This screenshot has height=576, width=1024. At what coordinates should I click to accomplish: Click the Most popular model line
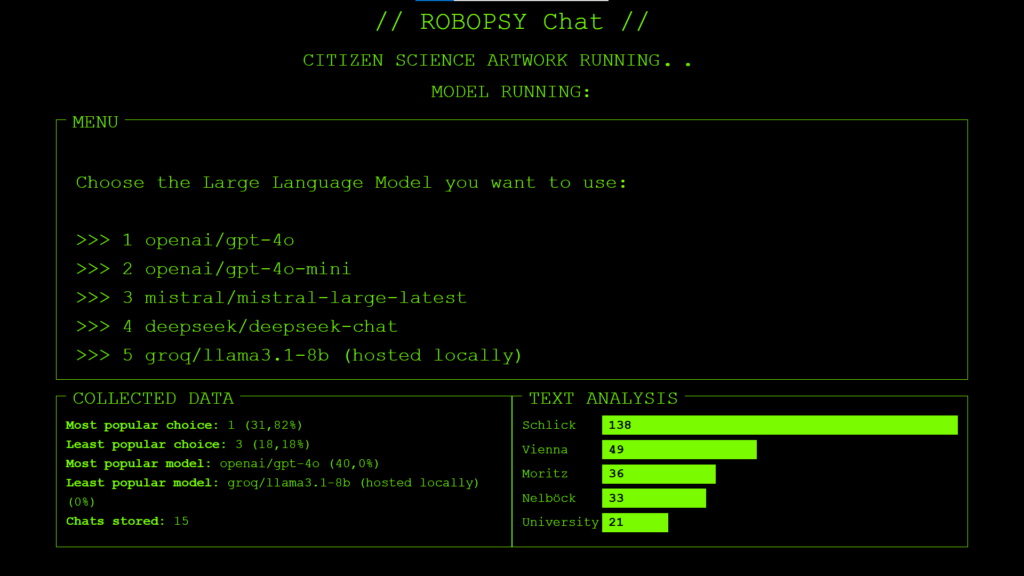point(222,463)
